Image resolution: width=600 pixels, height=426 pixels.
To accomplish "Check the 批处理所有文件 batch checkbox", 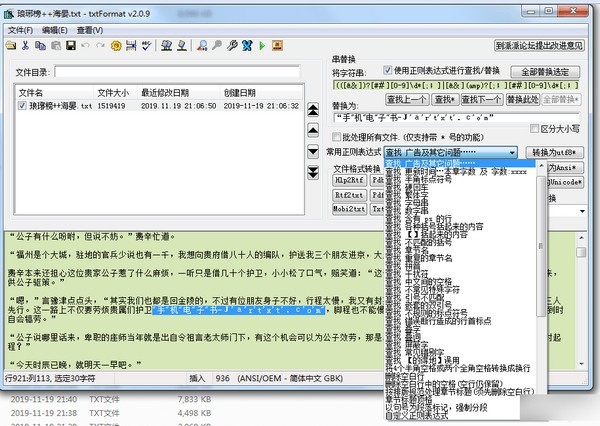I will point(337,135).
